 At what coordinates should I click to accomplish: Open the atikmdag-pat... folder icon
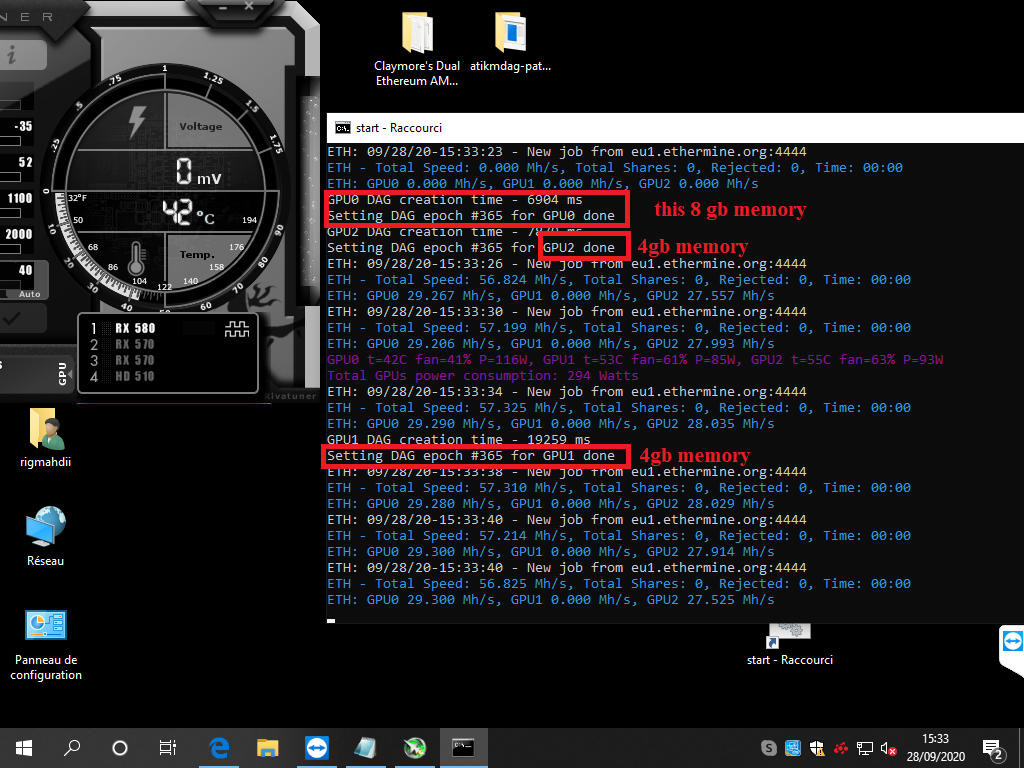coord(510,41)
